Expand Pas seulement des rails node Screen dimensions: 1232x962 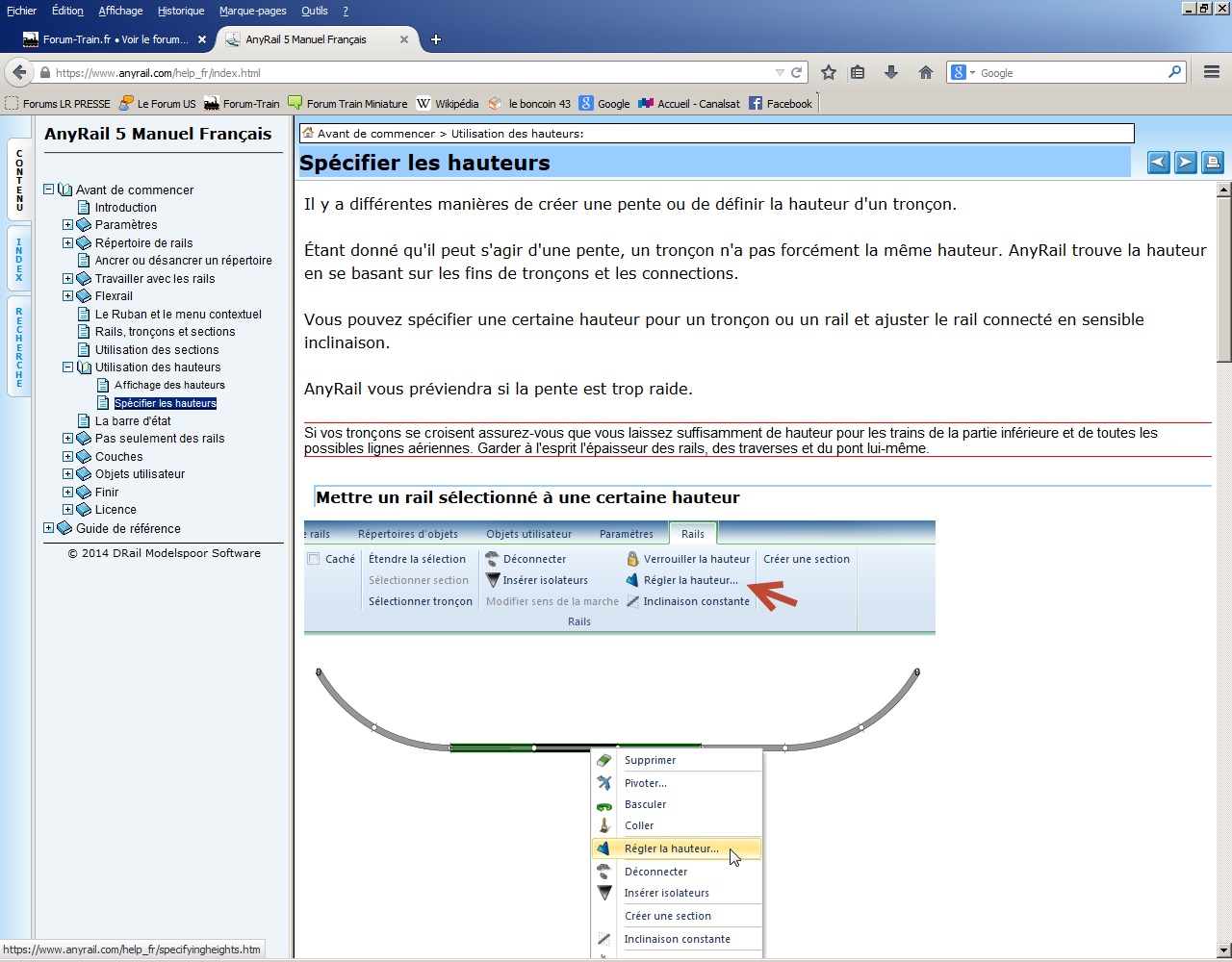(68, 439)
